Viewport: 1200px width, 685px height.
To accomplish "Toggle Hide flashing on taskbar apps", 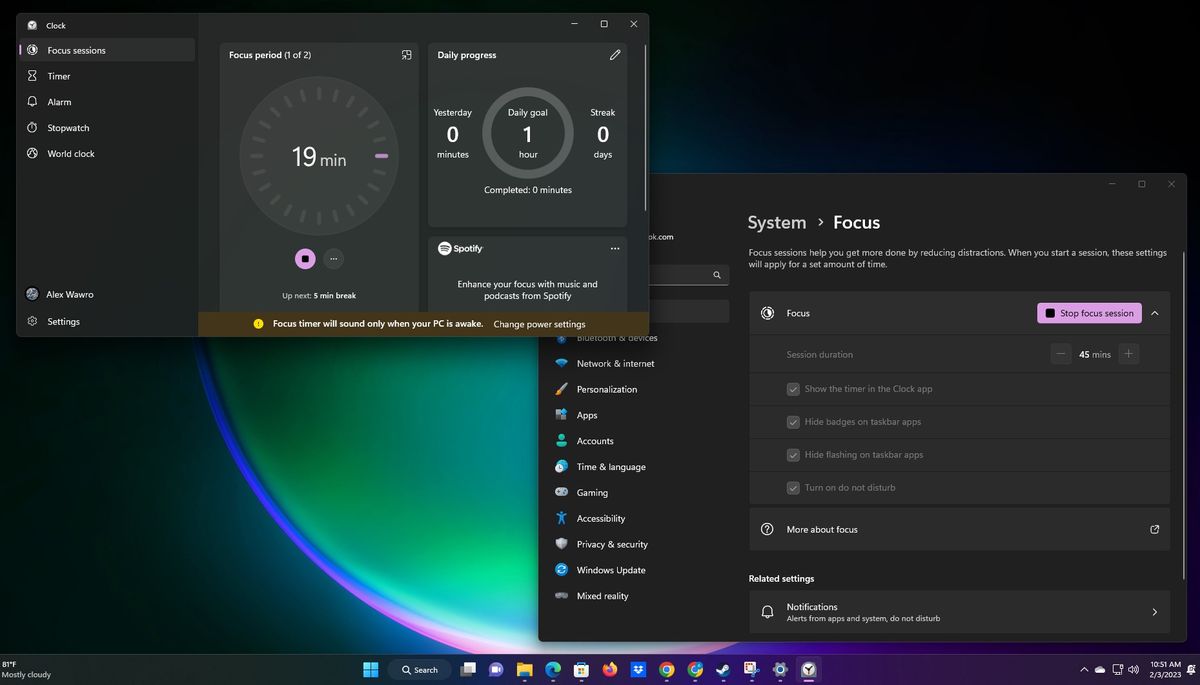I will [x=793, y=454].
